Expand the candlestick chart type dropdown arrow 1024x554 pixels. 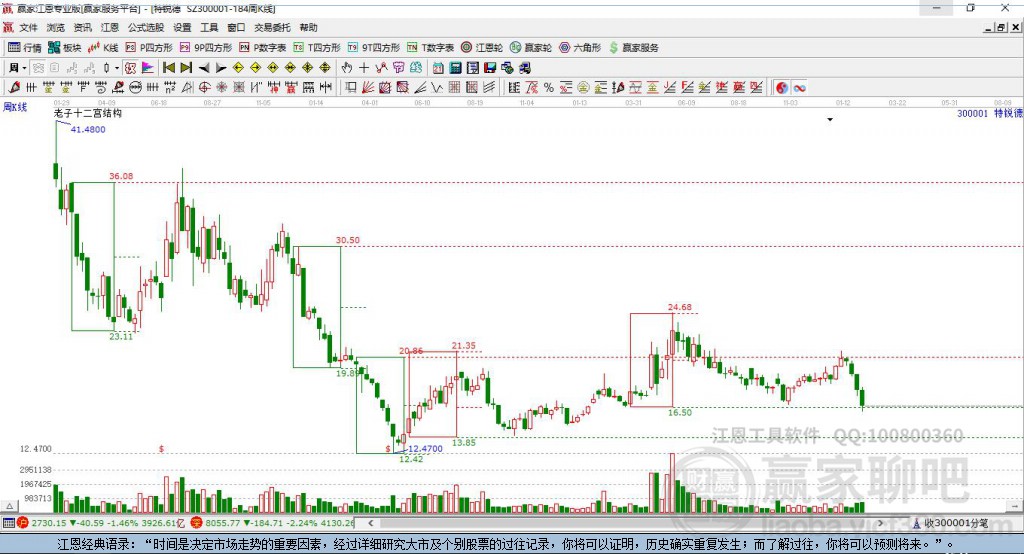(117, 68)
